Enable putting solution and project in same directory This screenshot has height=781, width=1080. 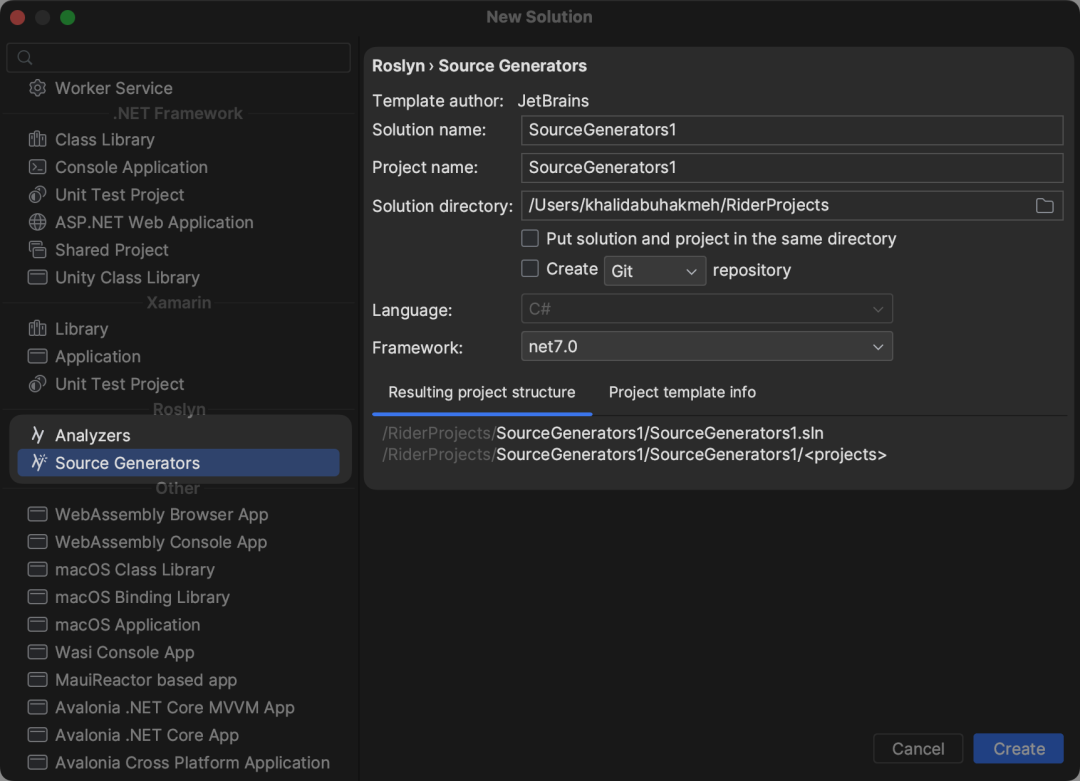pos(530,238)
